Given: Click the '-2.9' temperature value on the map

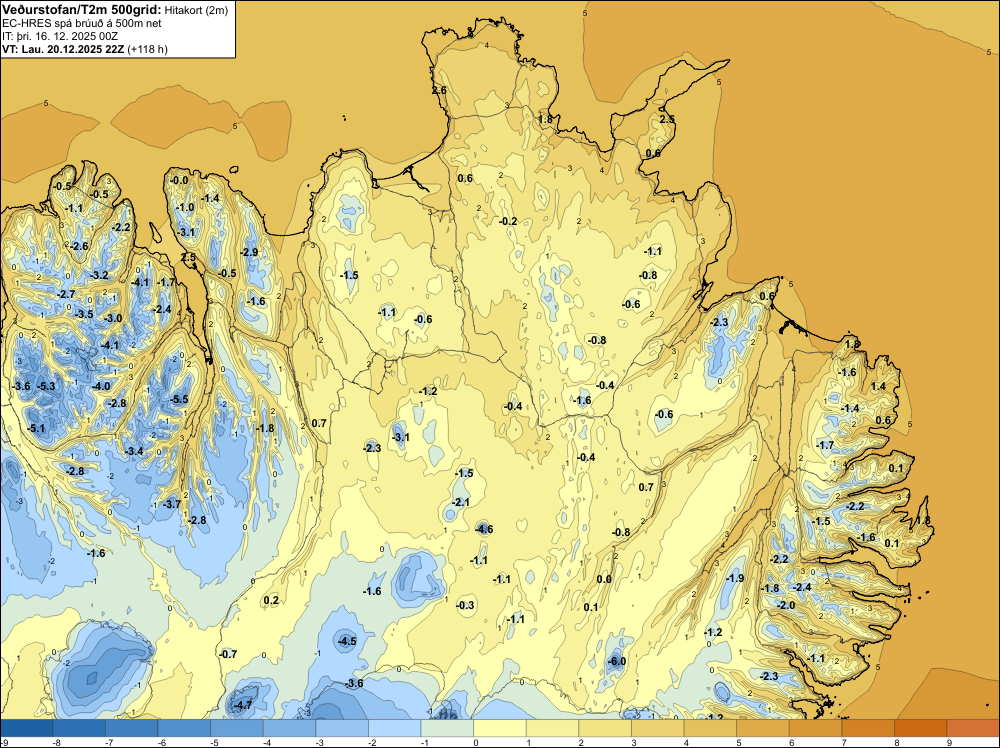Looking at the screenshot, I should pyautogui.click(x=249, y=252).
